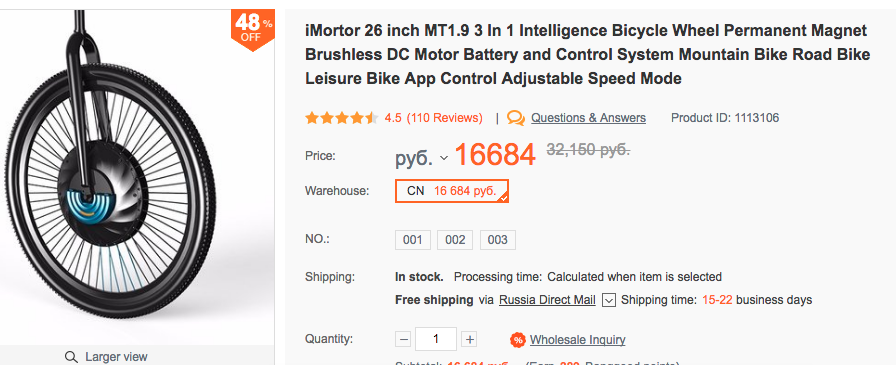Image resolution: width=896 pixels, height=365 pixels.
Task: Open the Russia Direct Mail shipping method link
Action: tap(547, 300)
